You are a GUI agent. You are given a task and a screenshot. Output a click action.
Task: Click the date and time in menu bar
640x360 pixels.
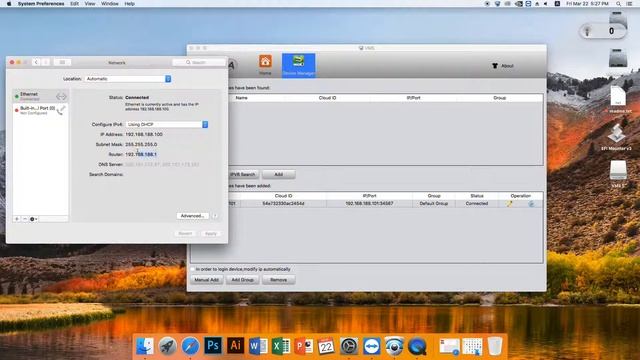[587, 4]
